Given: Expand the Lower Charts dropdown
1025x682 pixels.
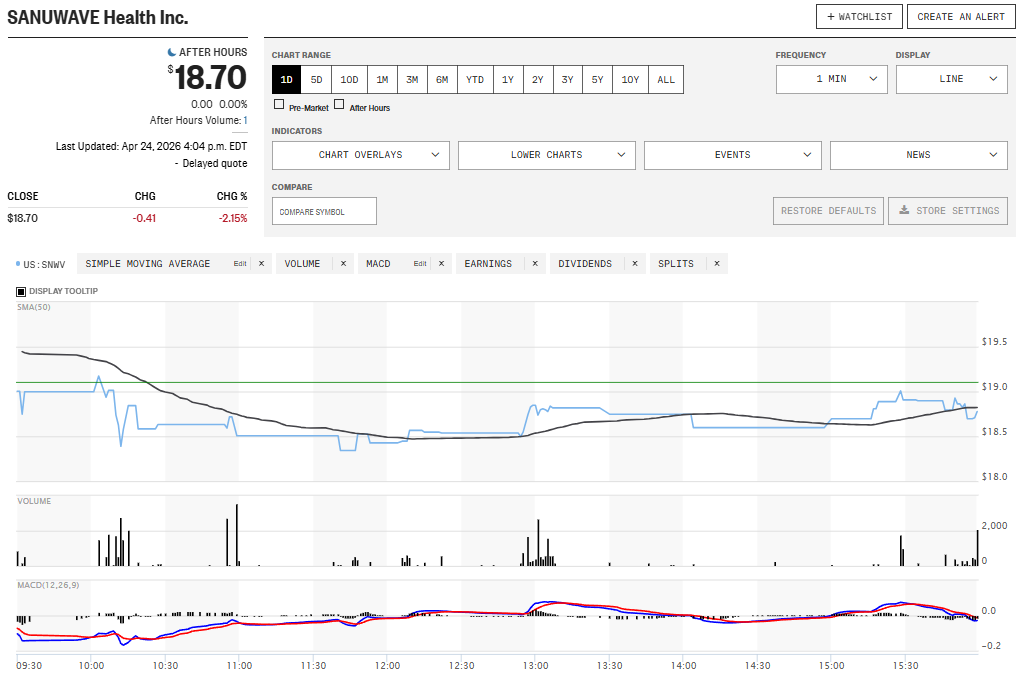Looking at the screenshot, I should [x=546, y=155].
